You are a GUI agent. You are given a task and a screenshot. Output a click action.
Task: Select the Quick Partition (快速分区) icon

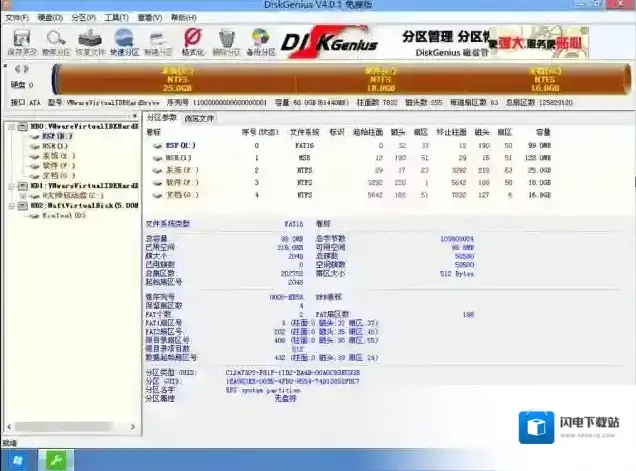click(124, 41)
